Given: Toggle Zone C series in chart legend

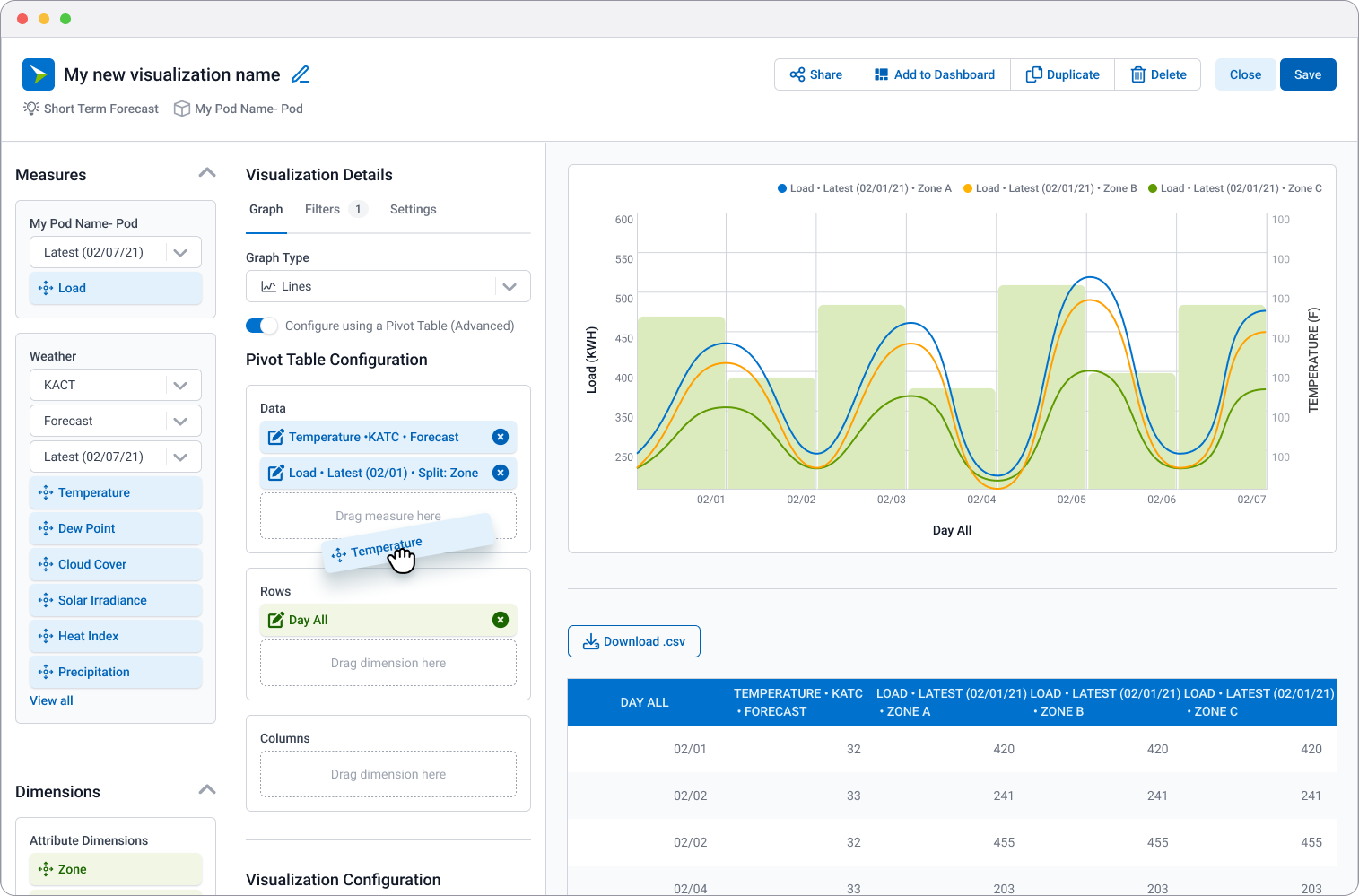Looking at the screenshot, I should tap(1234, 188).
